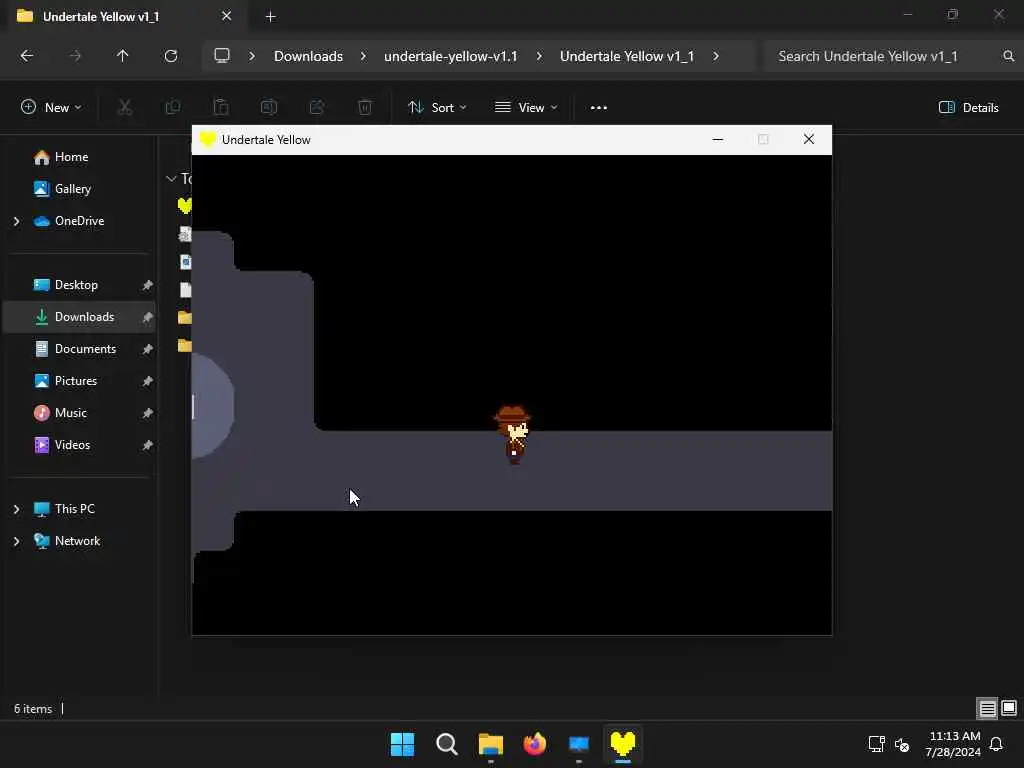The width and height of the screenshot is (1024, 768).
Task: Click the network display tray icon
Action: point(876,744)
